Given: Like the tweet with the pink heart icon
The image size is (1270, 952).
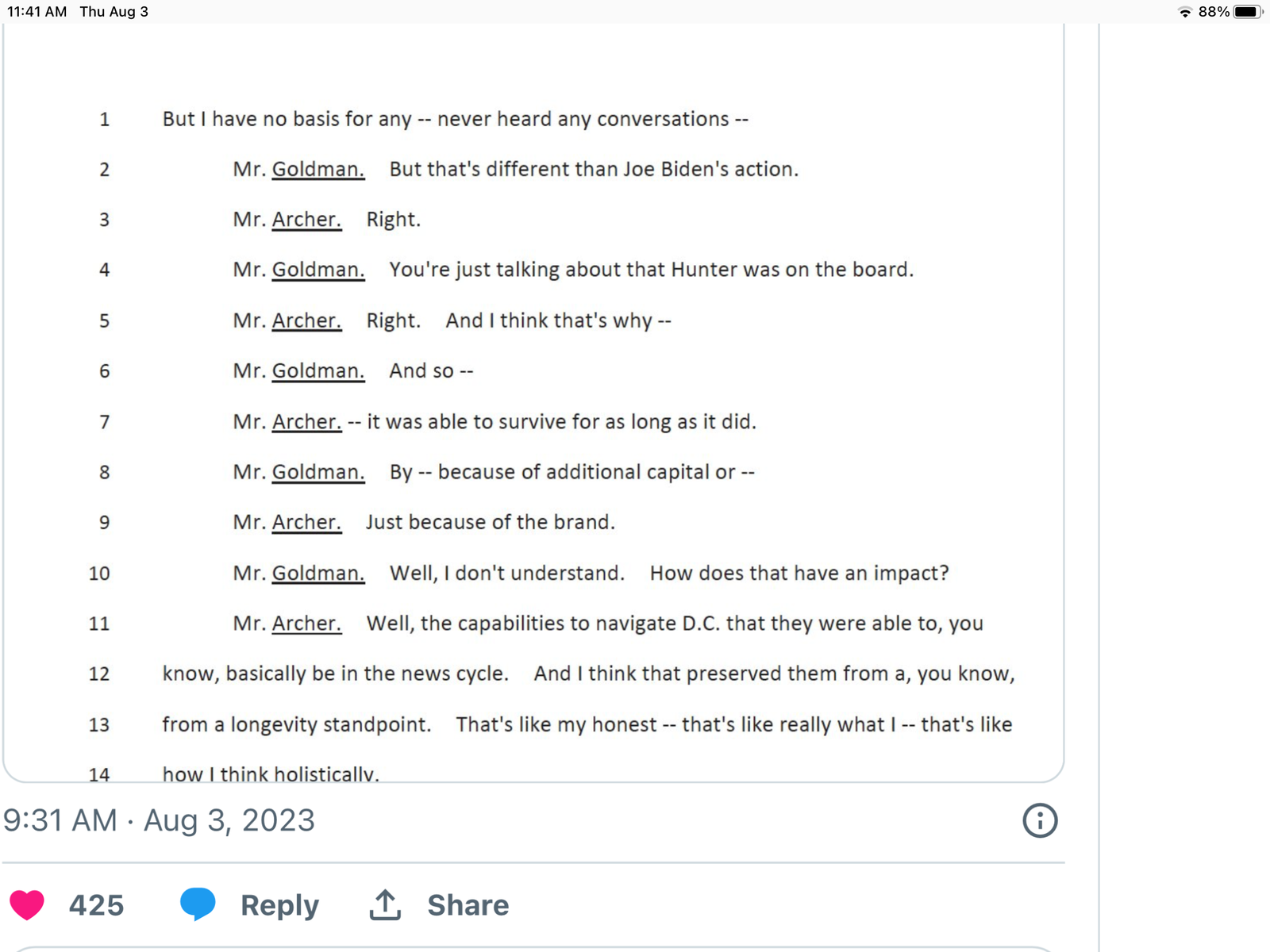Looking at the screenshot, I should pyautogui.click(x=27, y=905).
